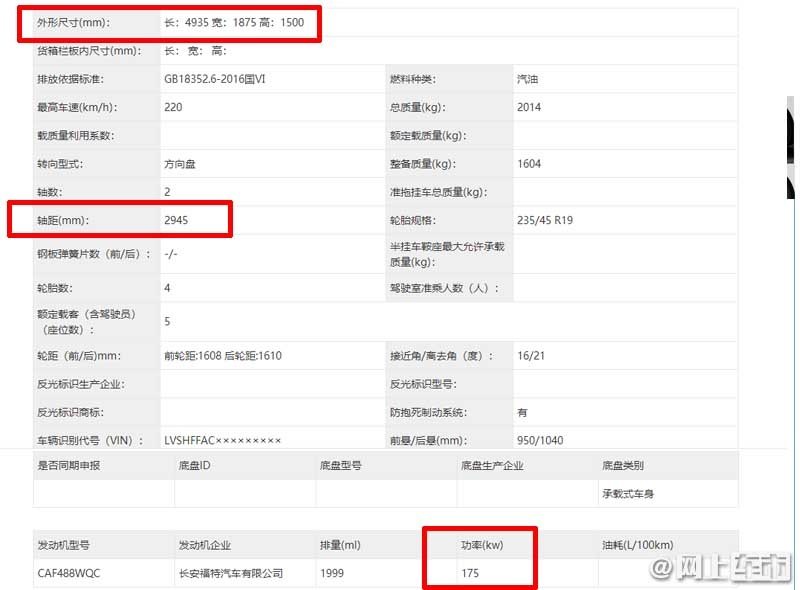Click the 底盘类别 column header
This screenshot has height=590, width=800.
pyautogui.click(x=623, y=465)
